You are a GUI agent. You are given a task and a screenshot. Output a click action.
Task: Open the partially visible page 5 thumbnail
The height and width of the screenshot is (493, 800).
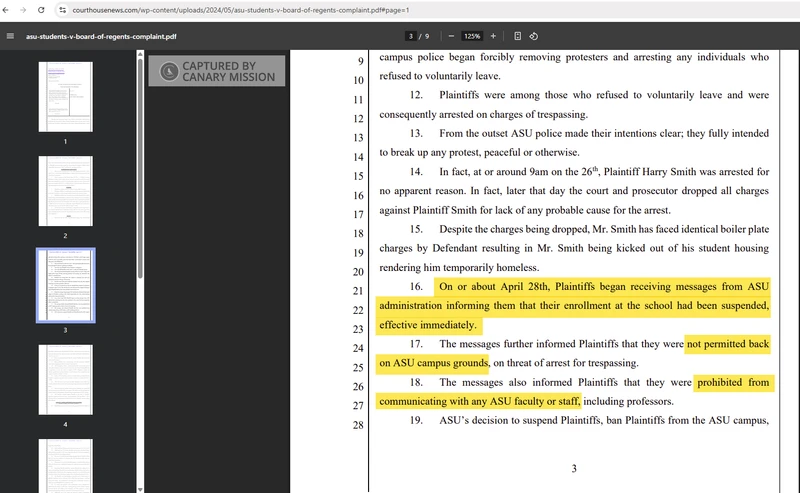65,465
